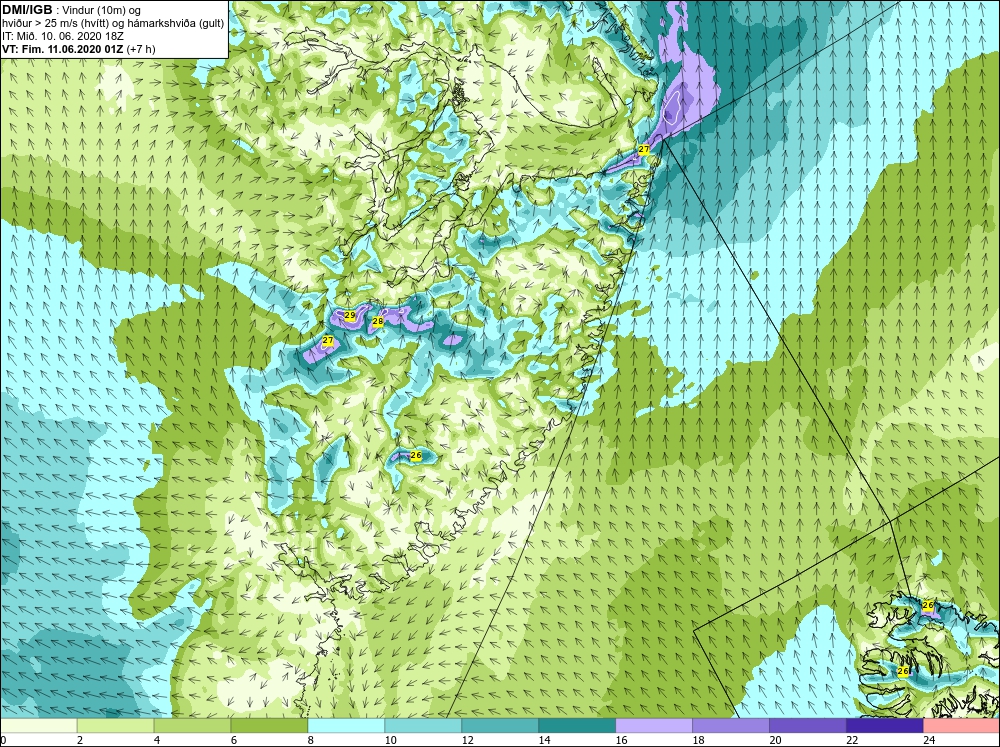Click the 8–10 m/s light cyan swatch
Viewport: 1000px width, 747px height.
(346, 726)
